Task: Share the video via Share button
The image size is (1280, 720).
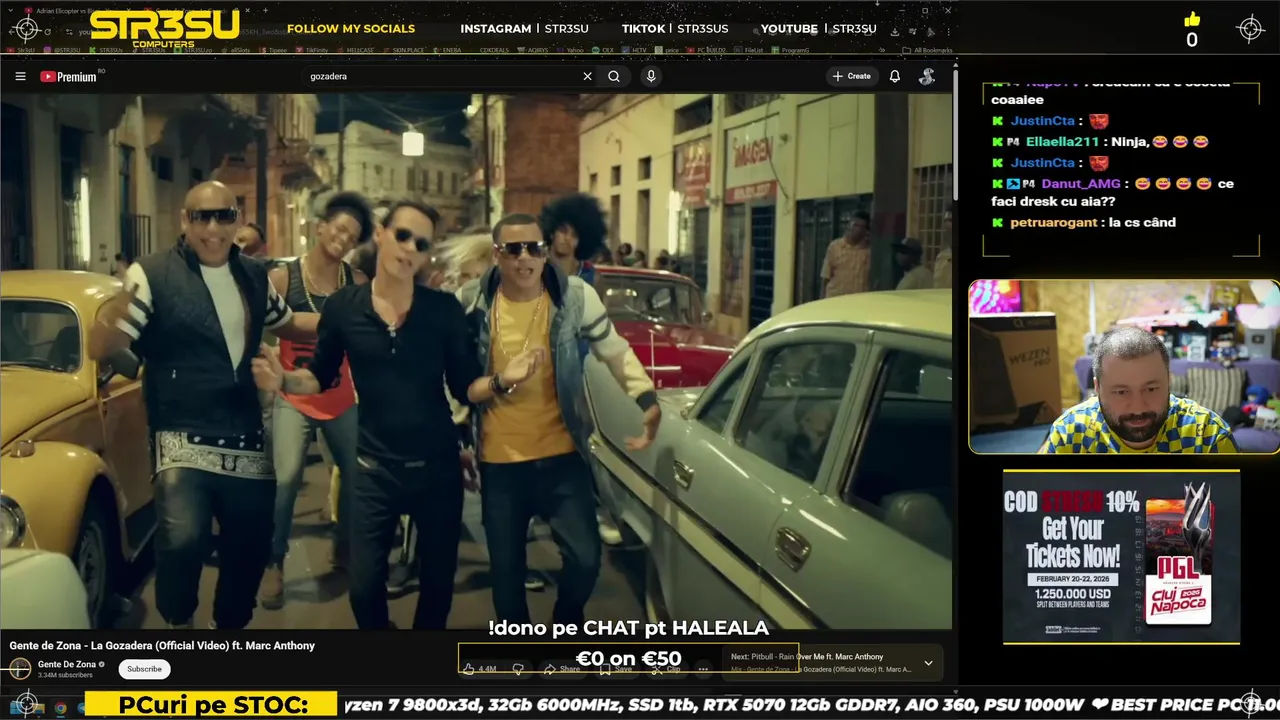Action: tap(563, 668)
